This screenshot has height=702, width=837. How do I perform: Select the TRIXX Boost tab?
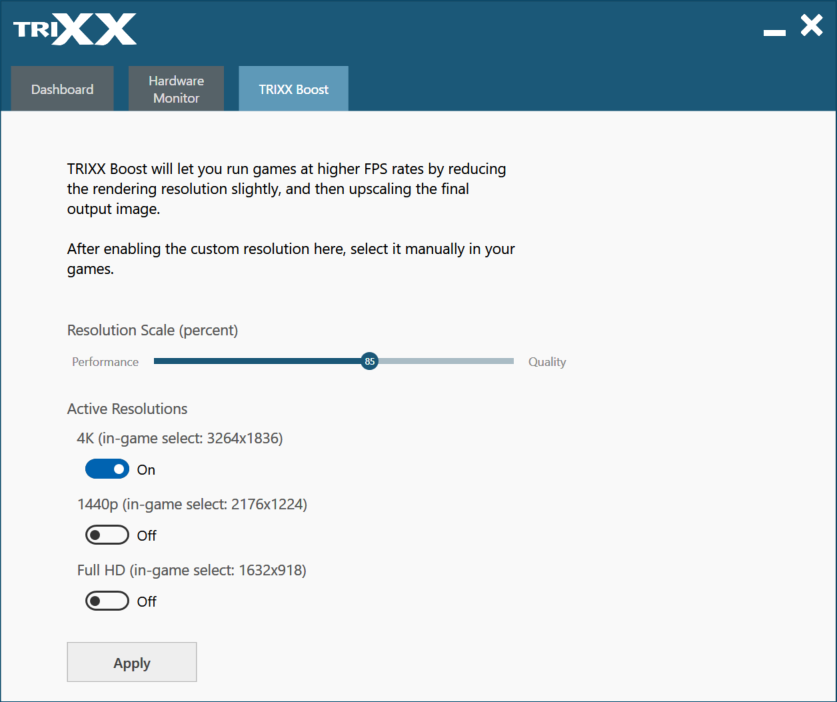pyautogui.click(x=294, y=89)
